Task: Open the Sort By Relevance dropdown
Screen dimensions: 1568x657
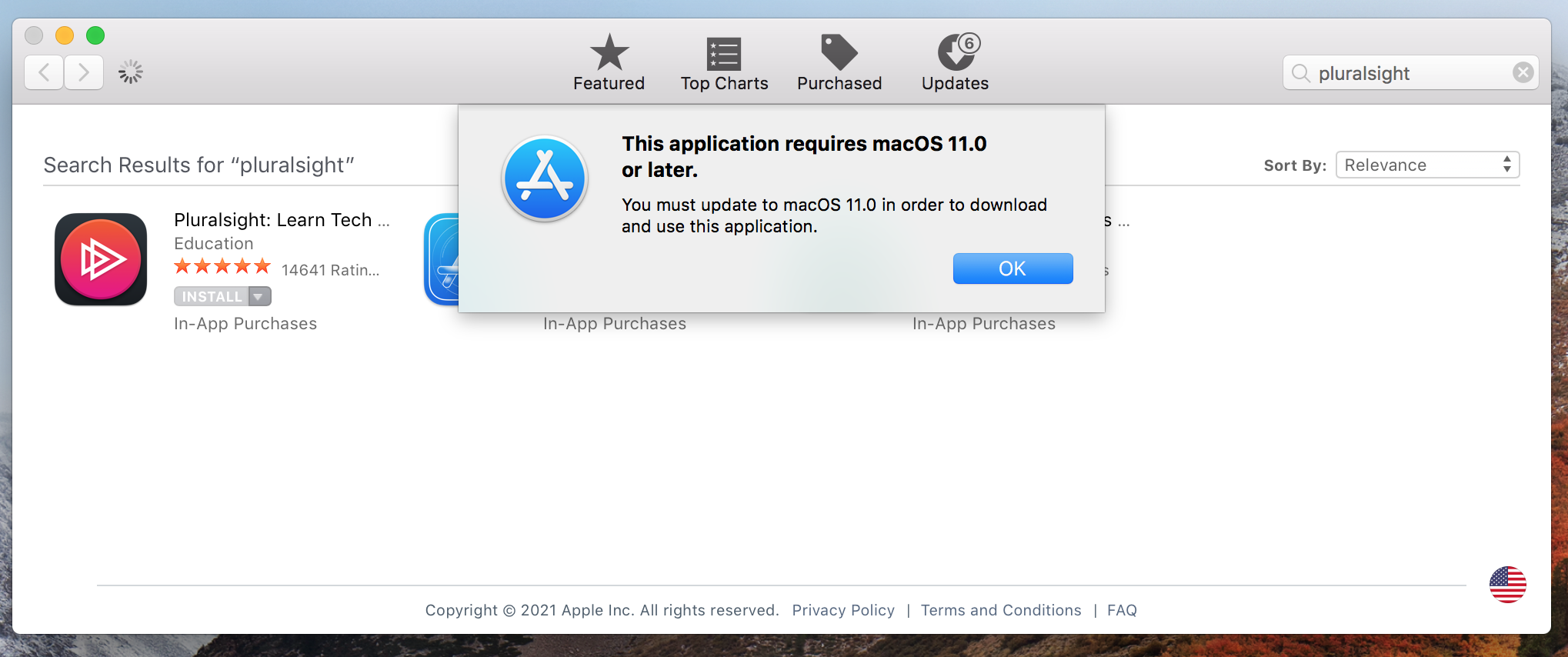Action: [x=1427, y=165]
